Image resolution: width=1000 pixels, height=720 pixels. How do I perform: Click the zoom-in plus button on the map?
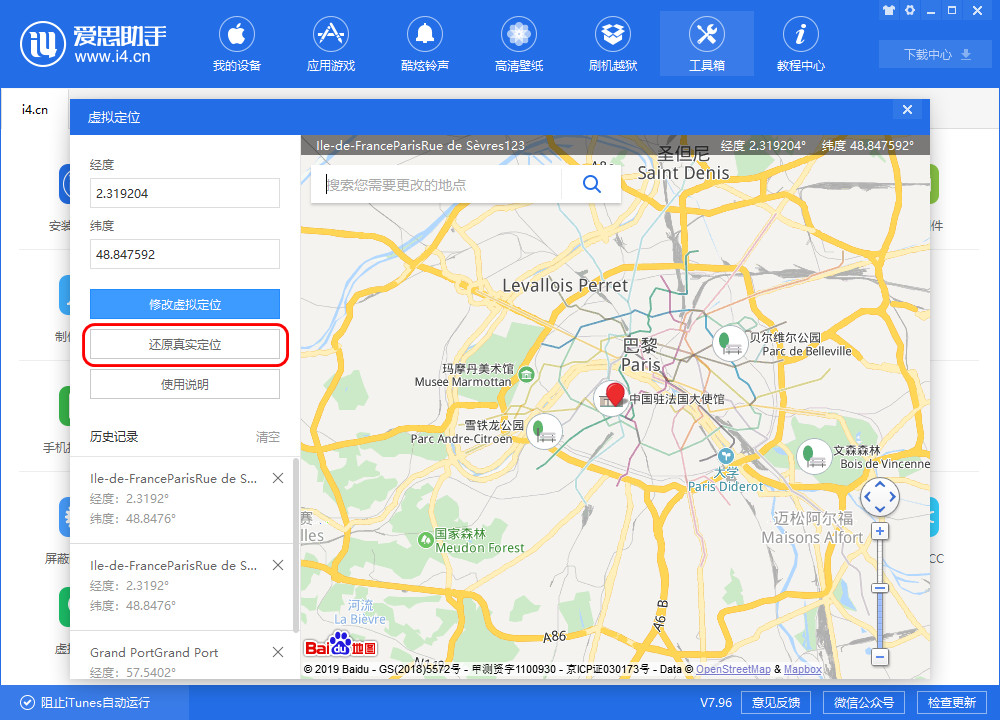tap(880, 531)
